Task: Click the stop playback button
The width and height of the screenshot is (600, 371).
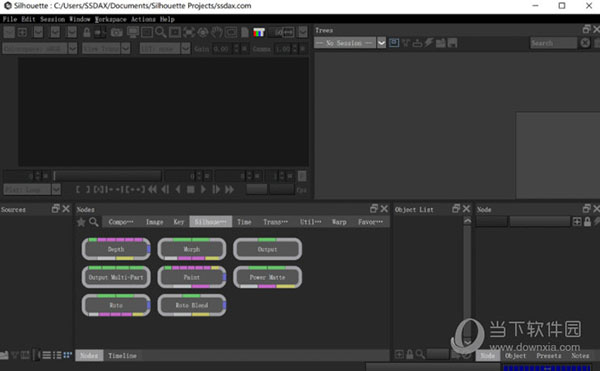Action: (x=191, y=189)
